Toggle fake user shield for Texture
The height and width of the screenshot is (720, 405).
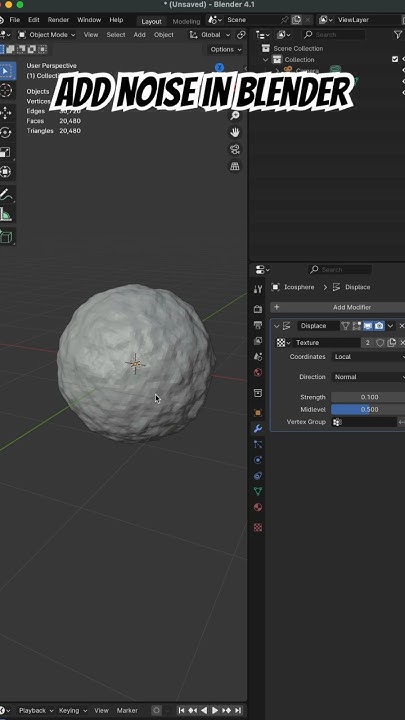380,343
